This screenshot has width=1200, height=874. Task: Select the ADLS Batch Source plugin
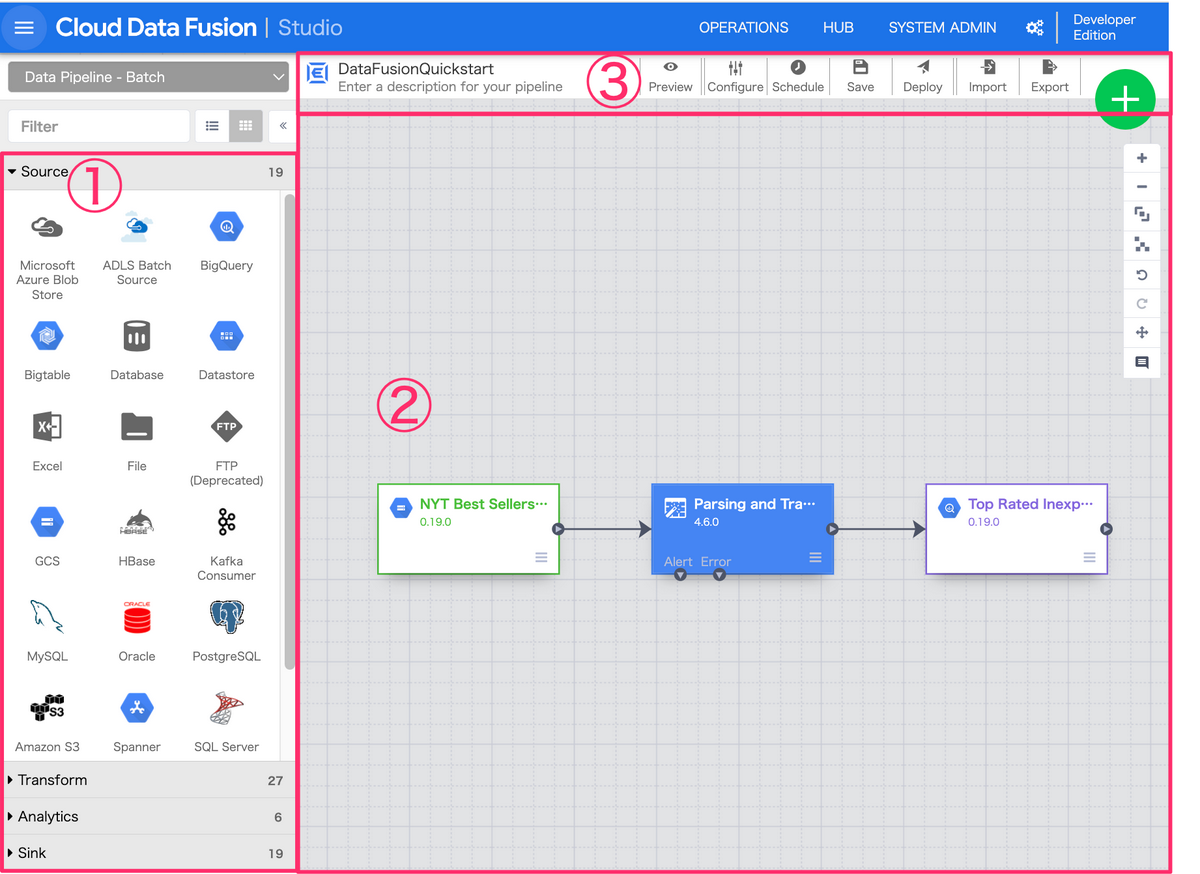pyautogui.click(x=137, y=249)
